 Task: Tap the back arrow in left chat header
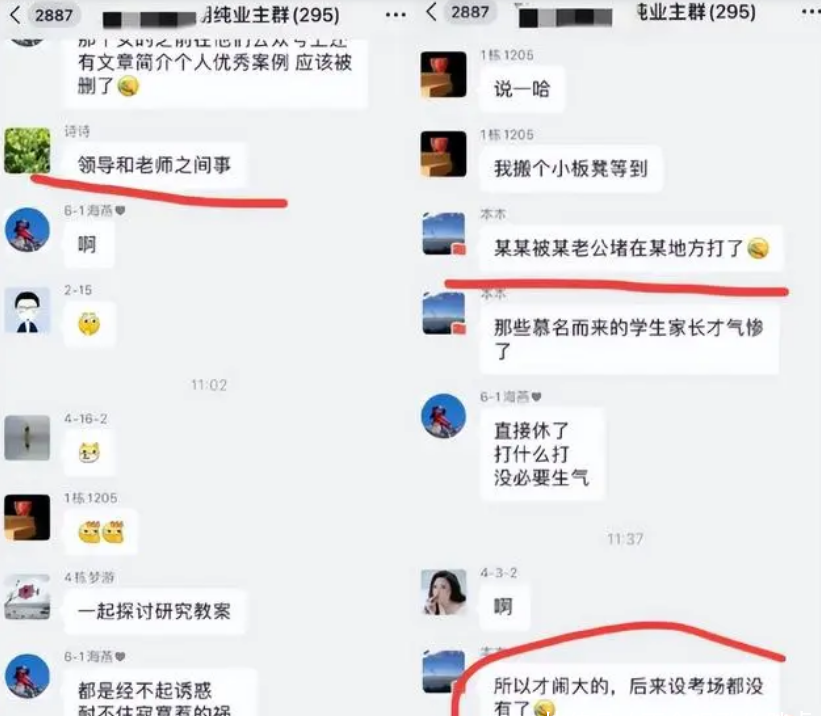(15, 15)
